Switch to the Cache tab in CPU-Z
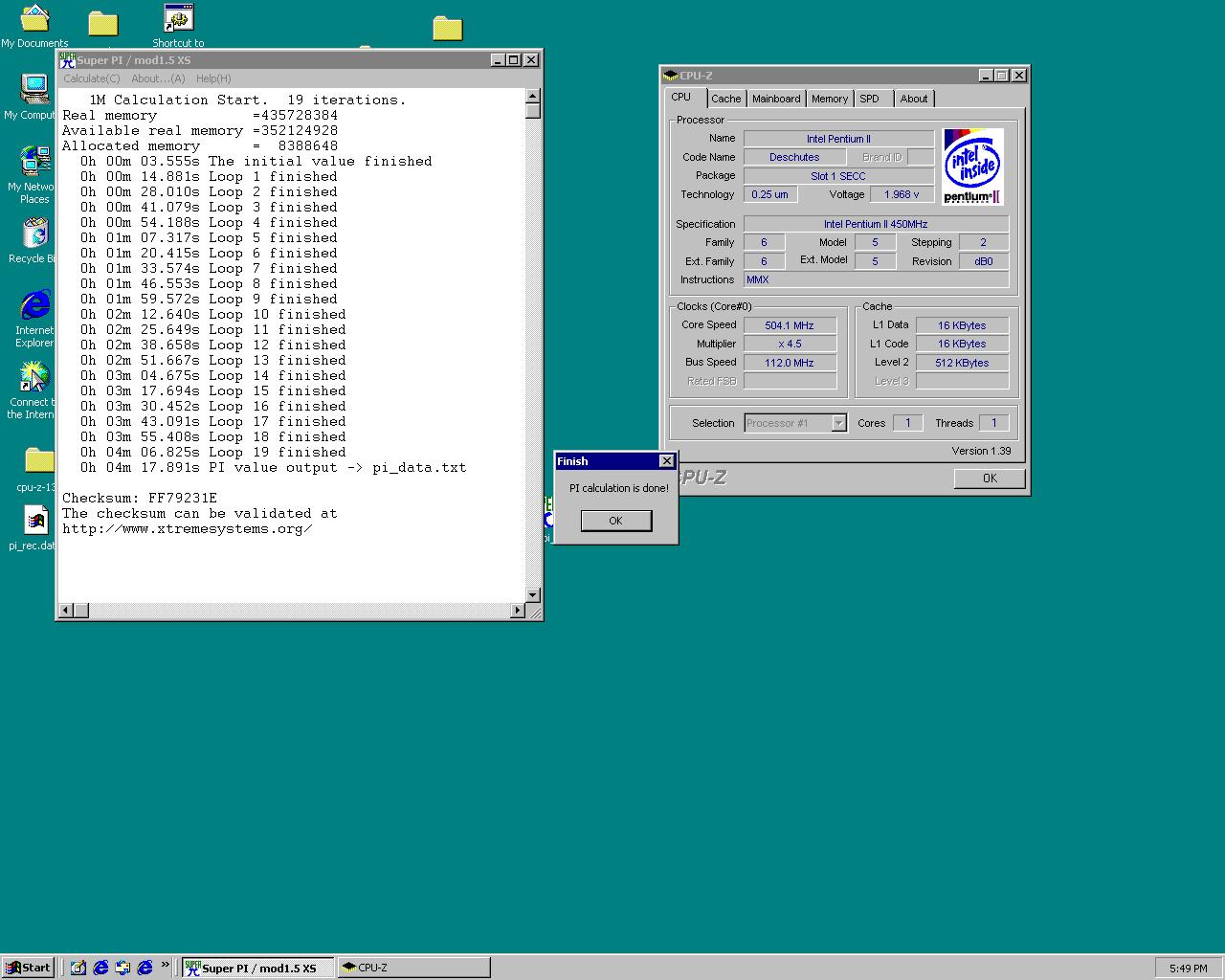This screenshot has height=980, width=1225. click(725, 99)
